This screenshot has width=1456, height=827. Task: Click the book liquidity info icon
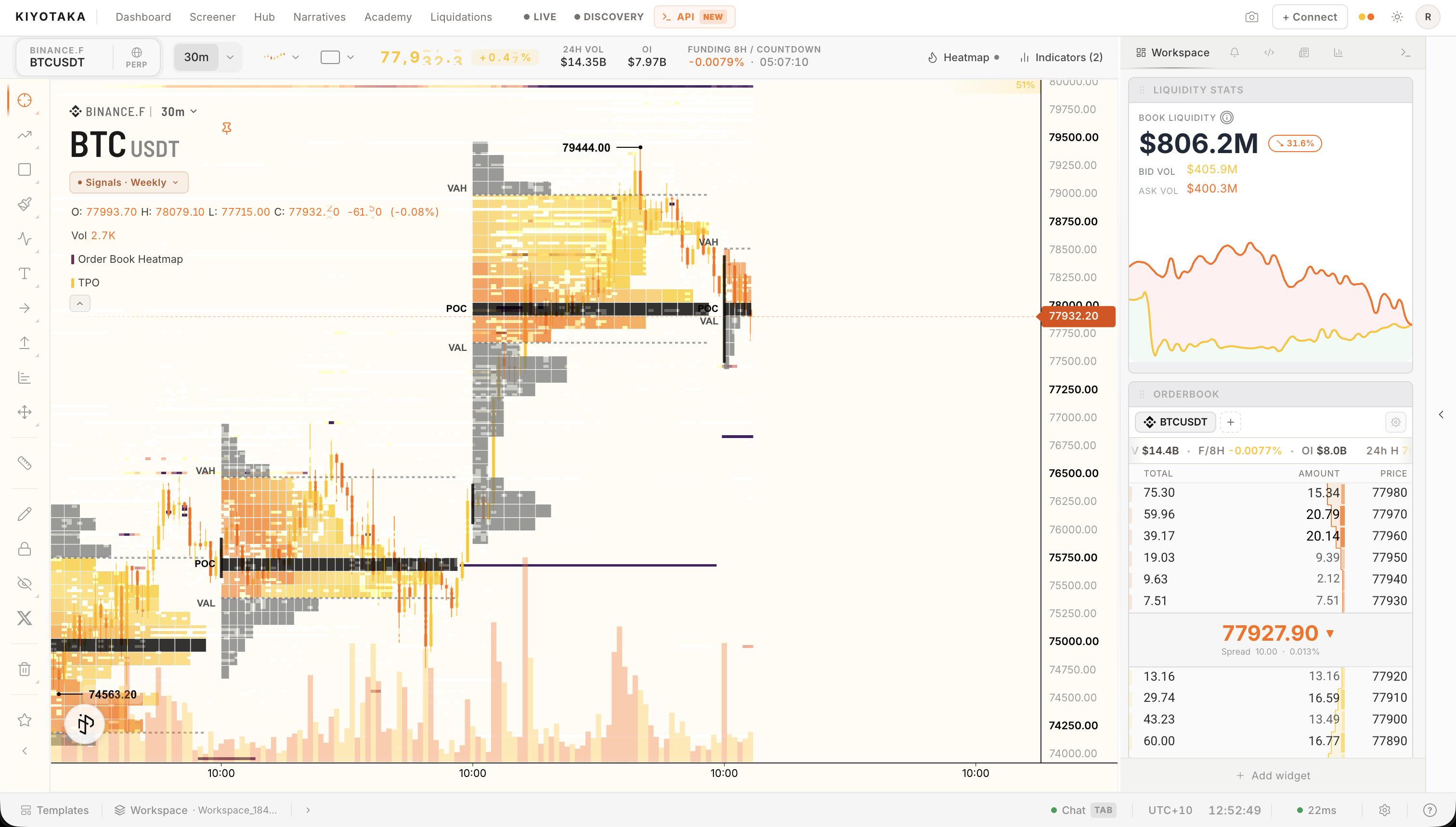coord(1227,117)
